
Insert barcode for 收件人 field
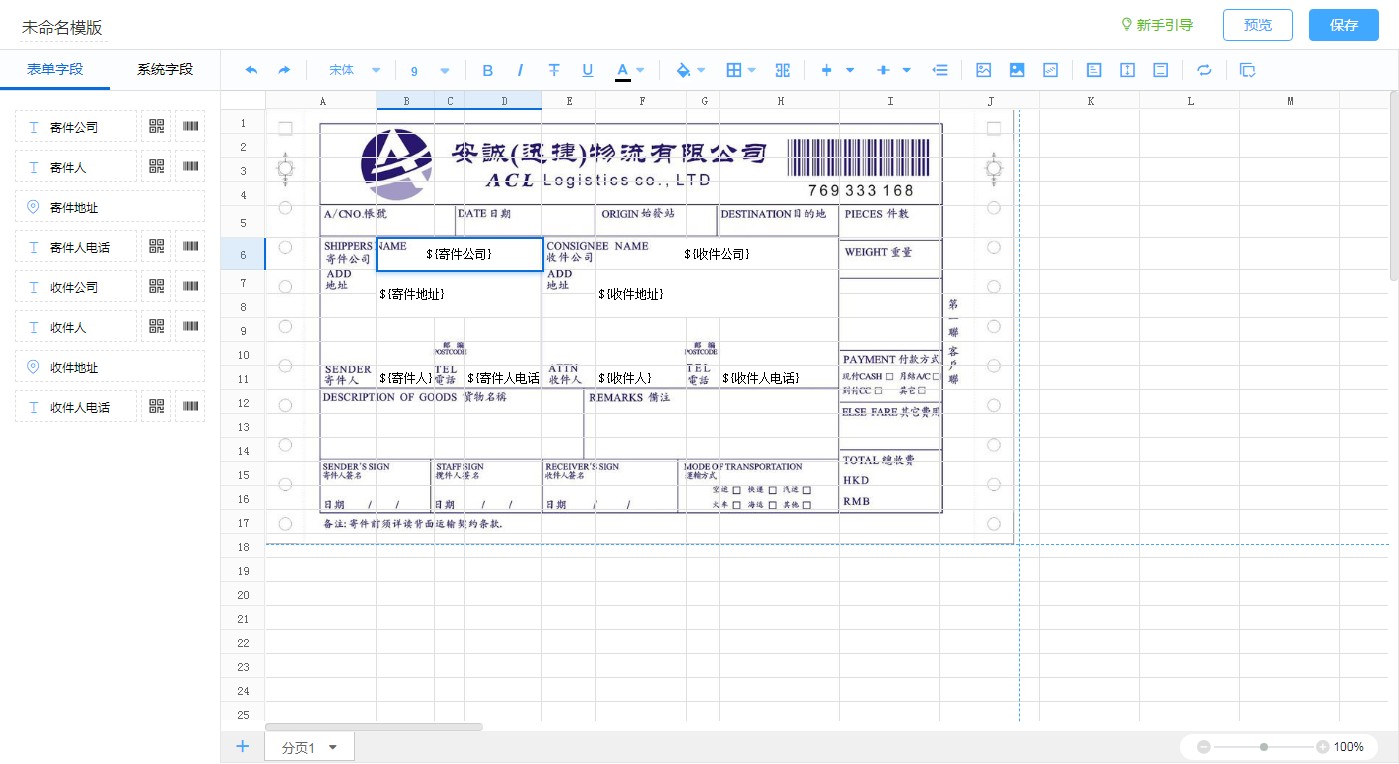tap(190, 326)
